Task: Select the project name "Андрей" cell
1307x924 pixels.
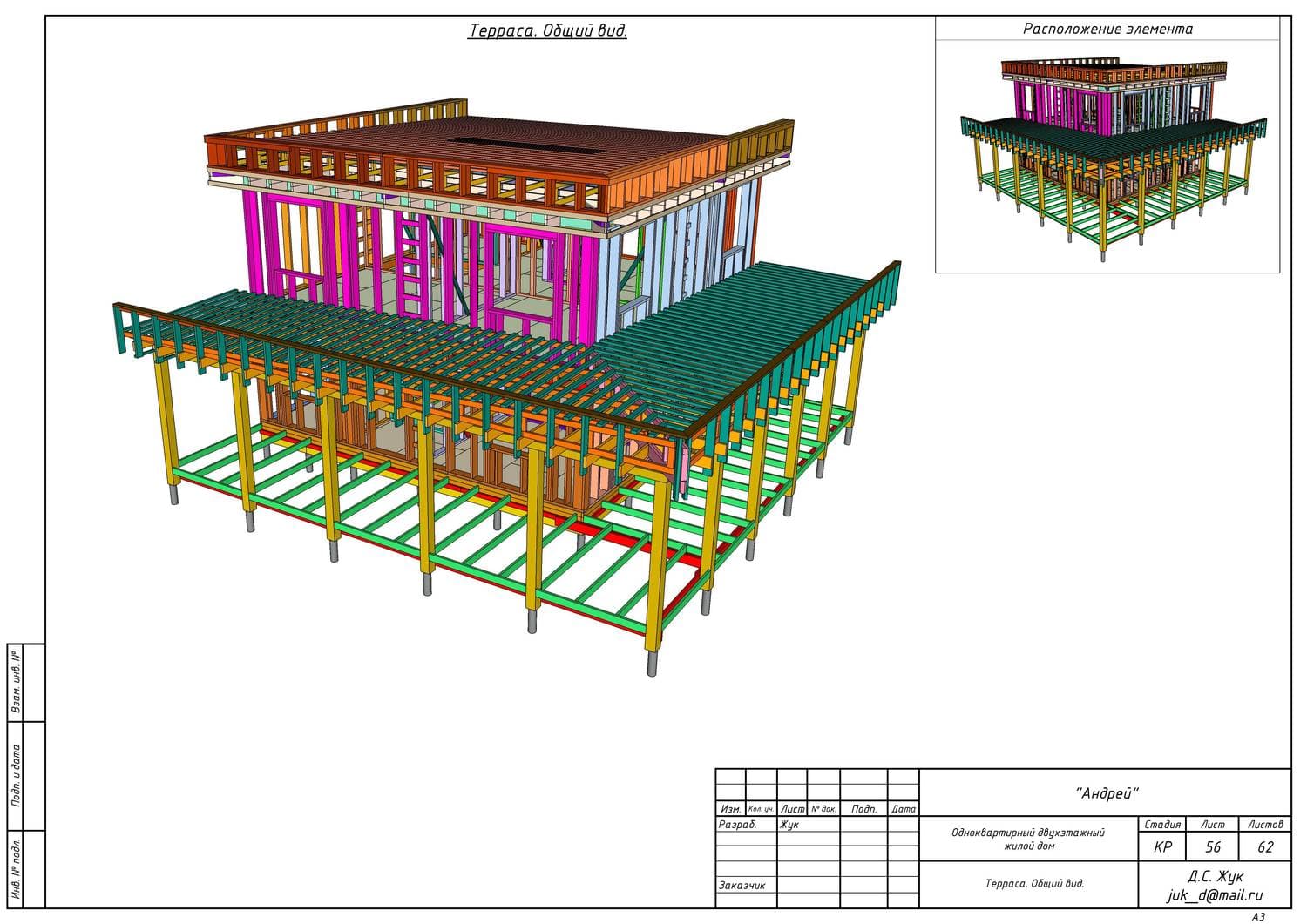Action: (1107, 792)
